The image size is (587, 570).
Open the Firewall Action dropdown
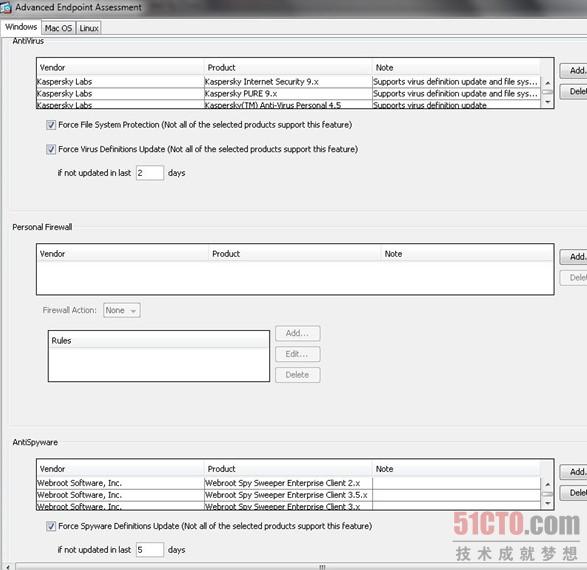pyautogui.click(x=122, y=310)
